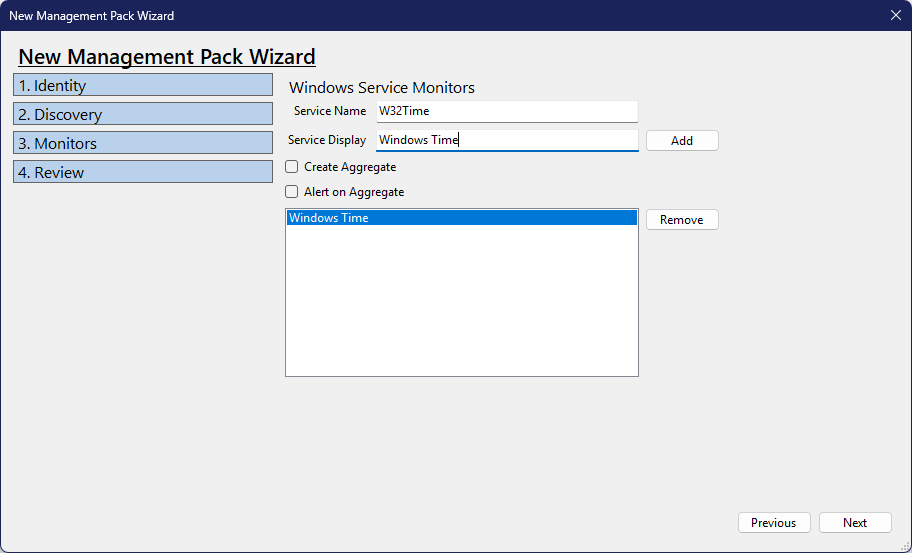The width and height of the screenshot is (912, 553).
Task: Go back with the Previous button
Action: point(773,523)
